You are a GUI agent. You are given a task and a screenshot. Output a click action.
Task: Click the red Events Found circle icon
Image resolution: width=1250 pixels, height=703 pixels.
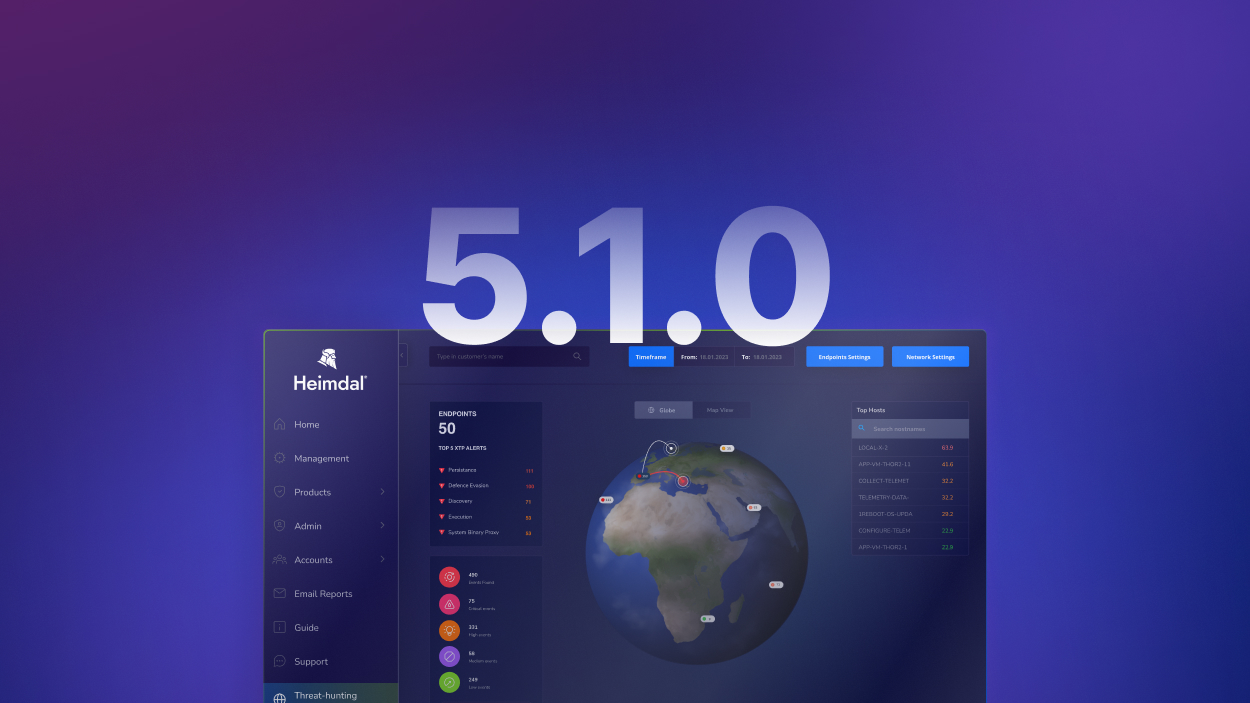(x=449, y=577)
